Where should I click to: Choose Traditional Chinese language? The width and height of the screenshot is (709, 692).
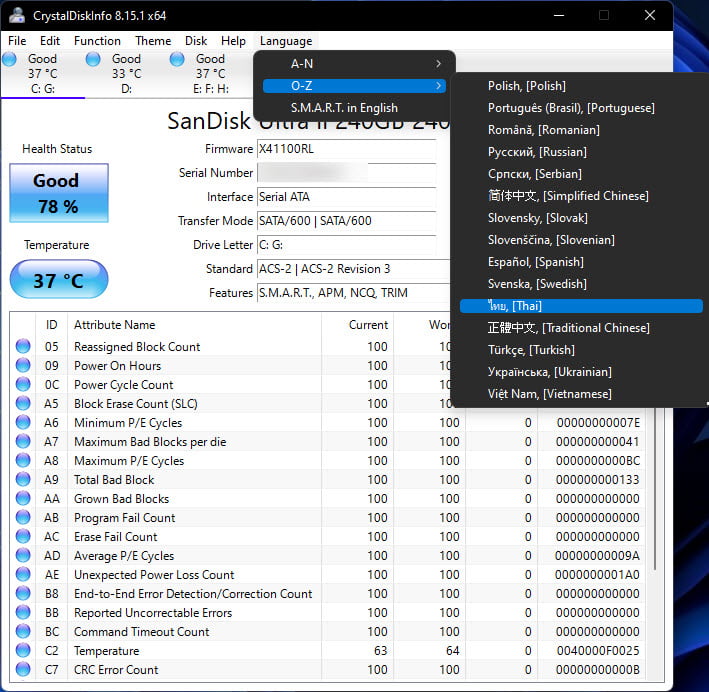[581, 328]
